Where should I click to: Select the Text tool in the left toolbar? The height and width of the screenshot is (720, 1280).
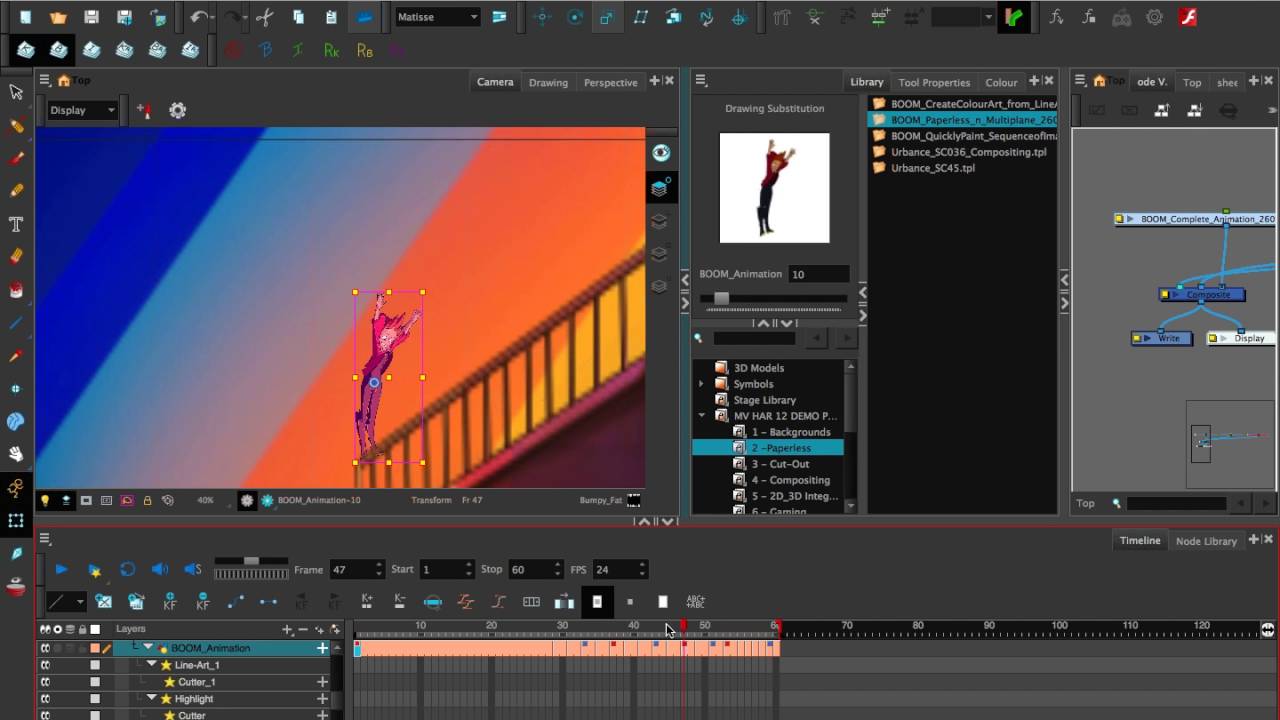click(16, 223)
